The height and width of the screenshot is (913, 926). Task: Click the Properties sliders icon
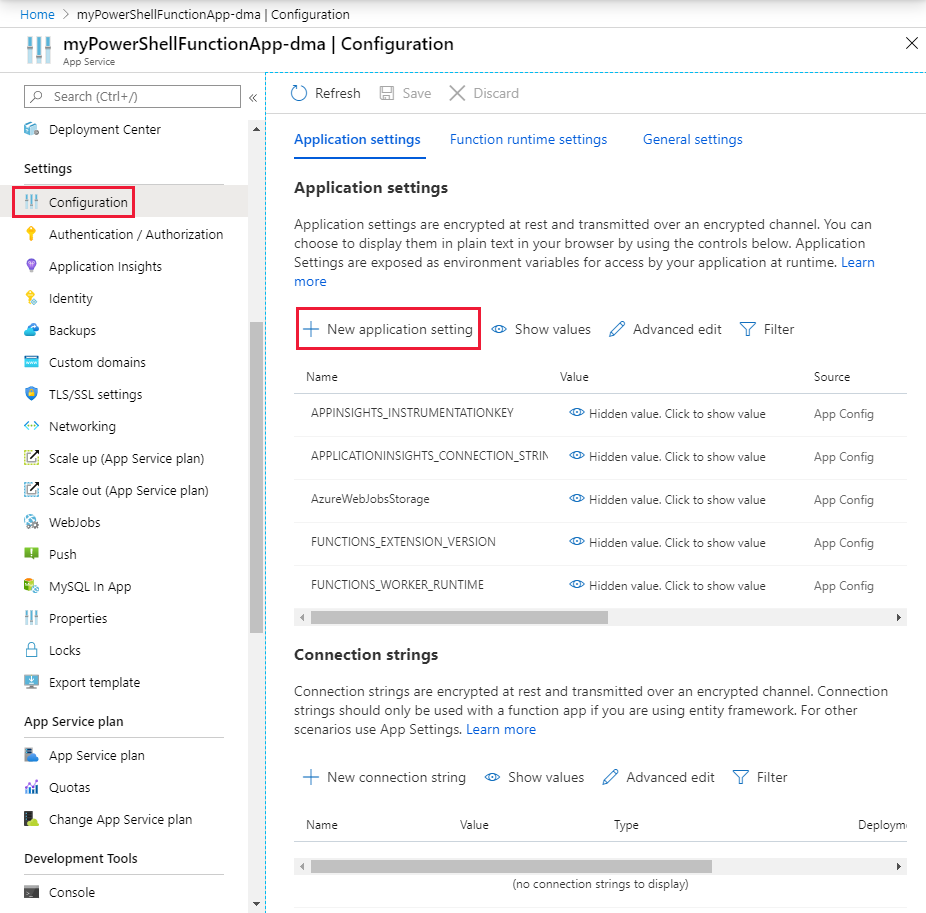[x=31, y=617]
